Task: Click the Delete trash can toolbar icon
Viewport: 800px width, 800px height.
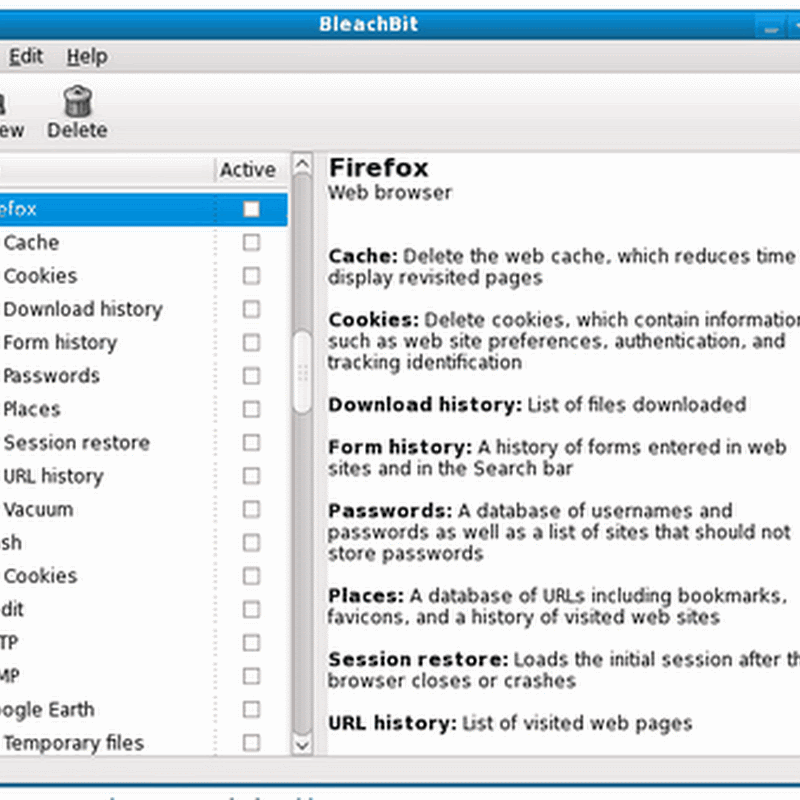Action: pos(78,101)
